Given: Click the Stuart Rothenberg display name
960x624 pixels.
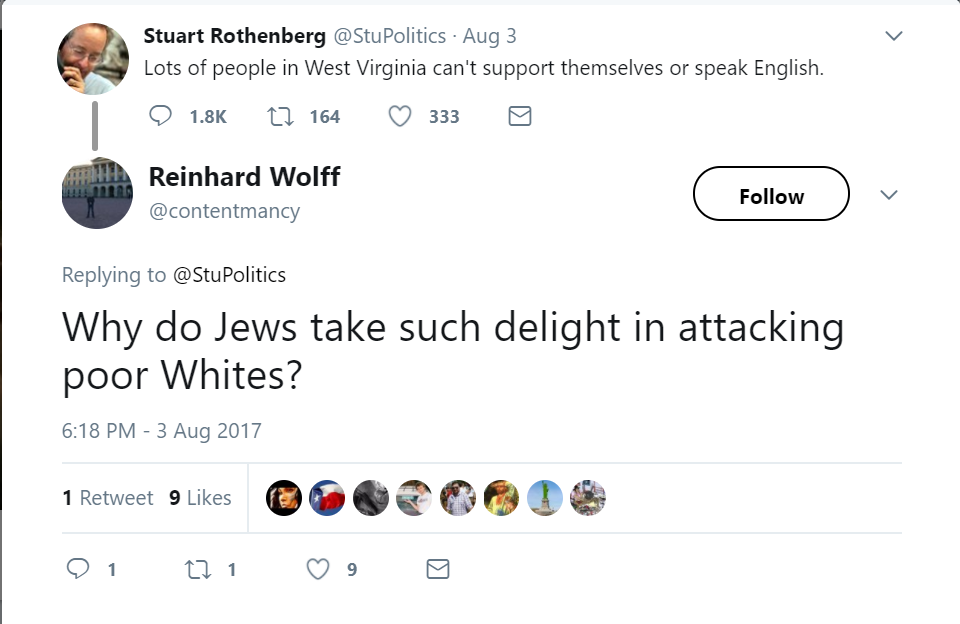Looking at the screenshot, I should (235, 36).
